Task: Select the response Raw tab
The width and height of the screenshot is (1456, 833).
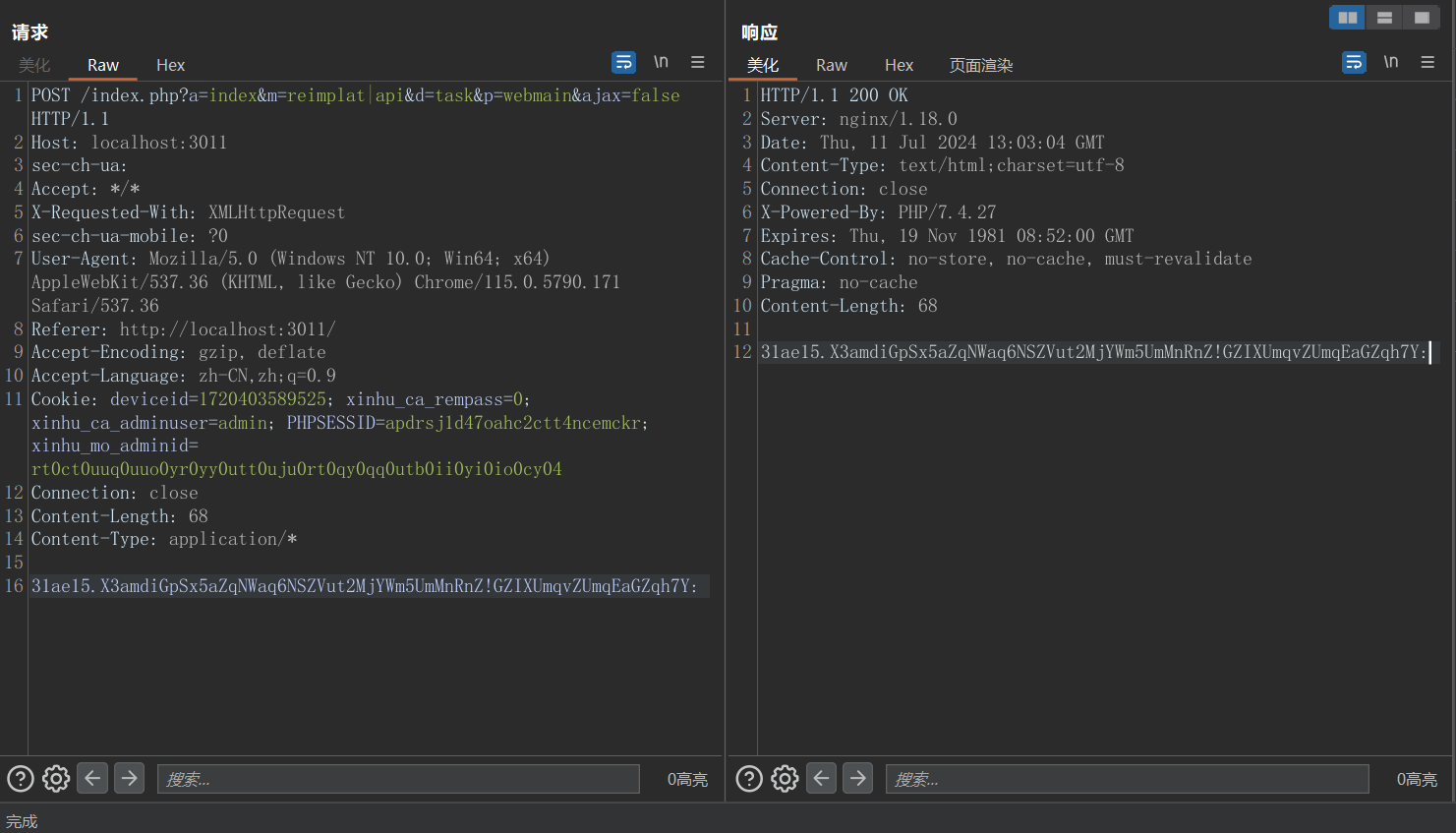Action: [832, 65]
